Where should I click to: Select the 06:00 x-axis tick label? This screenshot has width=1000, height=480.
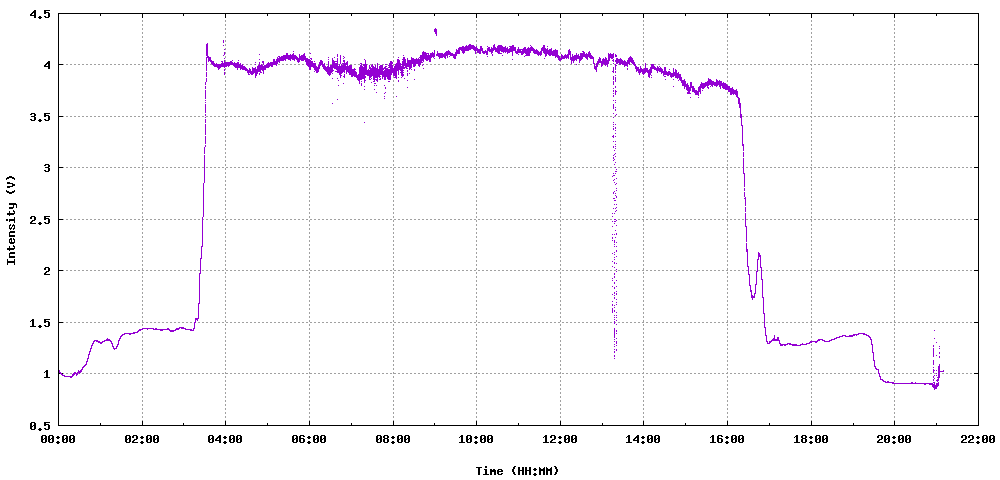point(309,439)
